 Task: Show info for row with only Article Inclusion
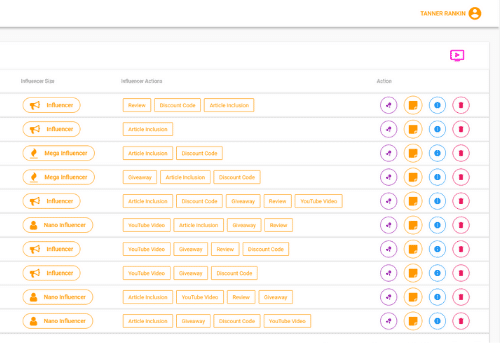coord(437,129)
